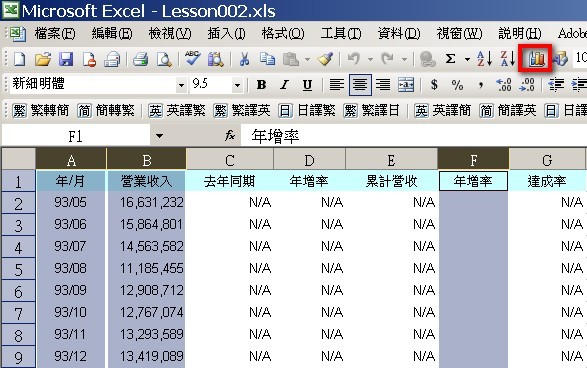This screenshot has height=368, width=587.
Task: Open the 工具 menu
Action: pyautogui.click(x=341, y=34)
